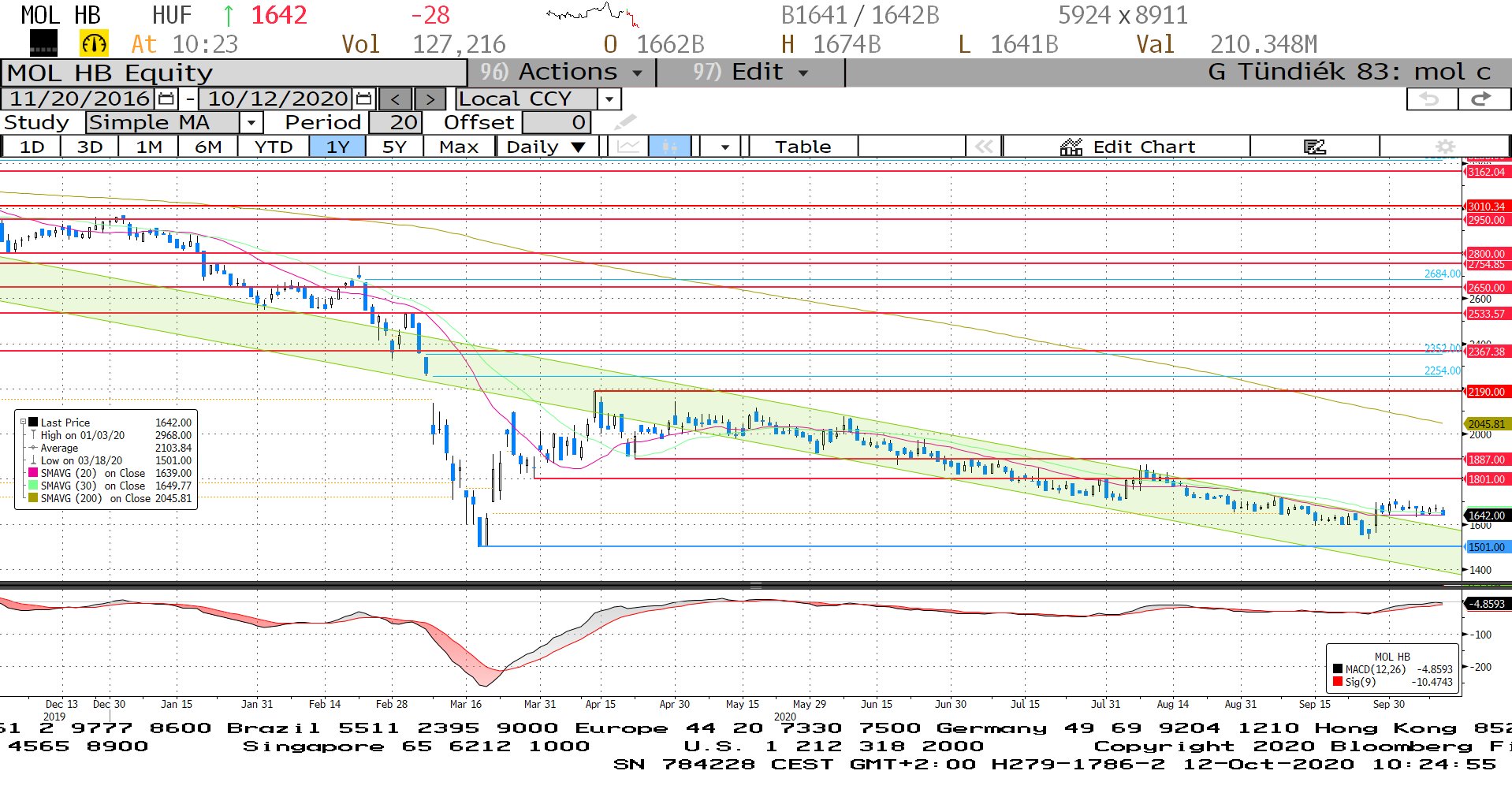Select the 1Y range tab

(x=337, y=147)
